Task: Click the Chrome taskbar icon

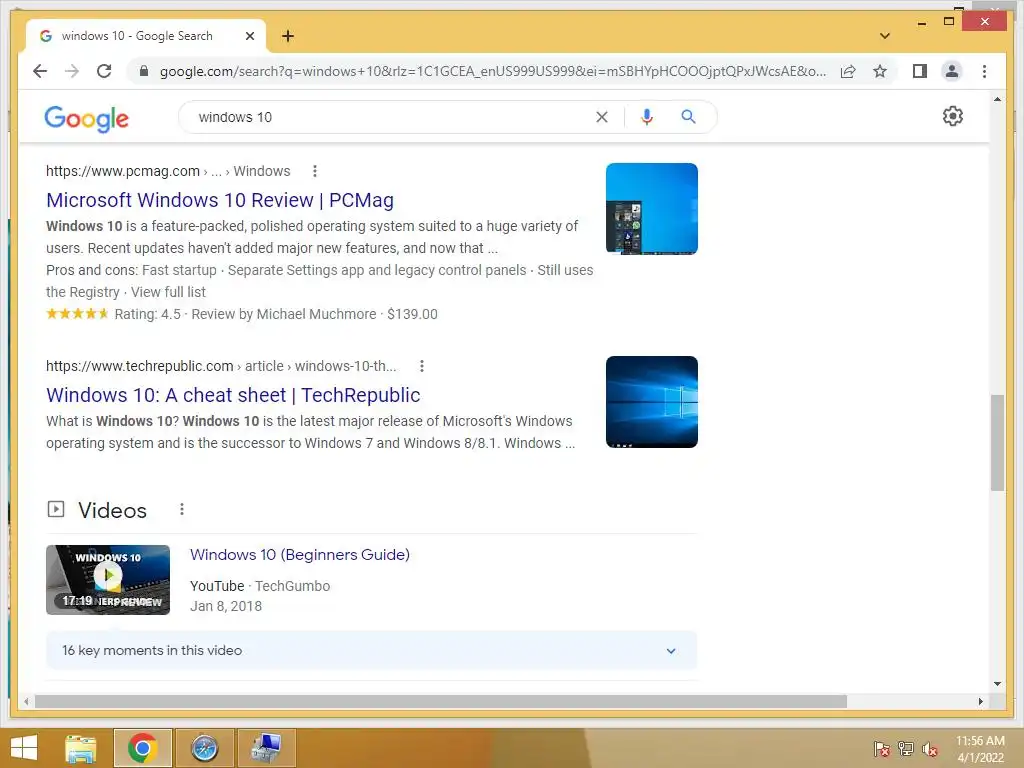Action: pos(142,748)
